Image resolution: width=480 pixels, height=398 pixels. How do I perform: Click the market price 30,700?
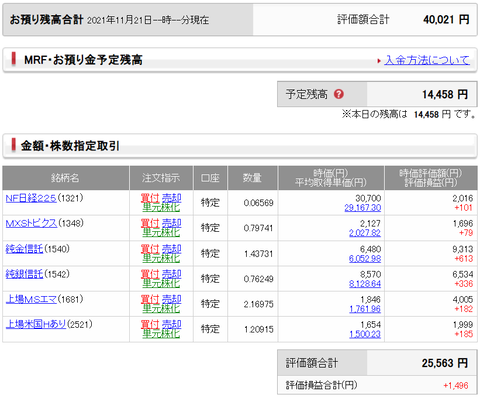click(x=368, y=198)
